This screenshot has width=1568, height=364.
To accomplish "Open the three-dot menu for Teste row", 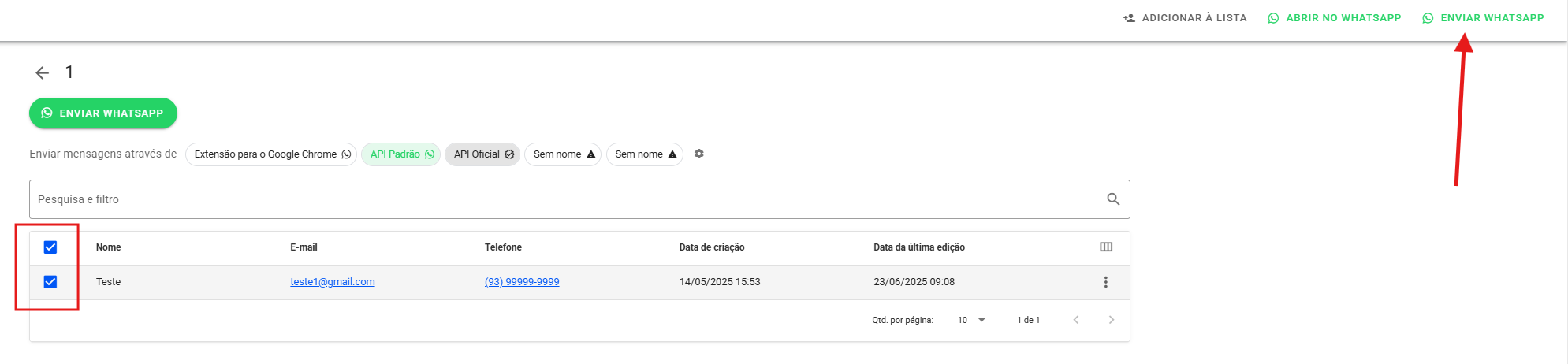I will pyautogui.click(x=1105, y=282).
